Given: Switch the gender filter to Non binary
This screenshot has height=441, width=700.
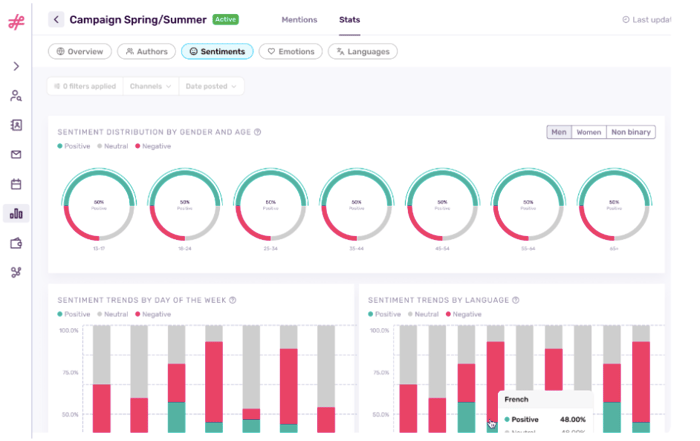Looking at the screenshot, I should pyautogui.click(x=631, y=132).
